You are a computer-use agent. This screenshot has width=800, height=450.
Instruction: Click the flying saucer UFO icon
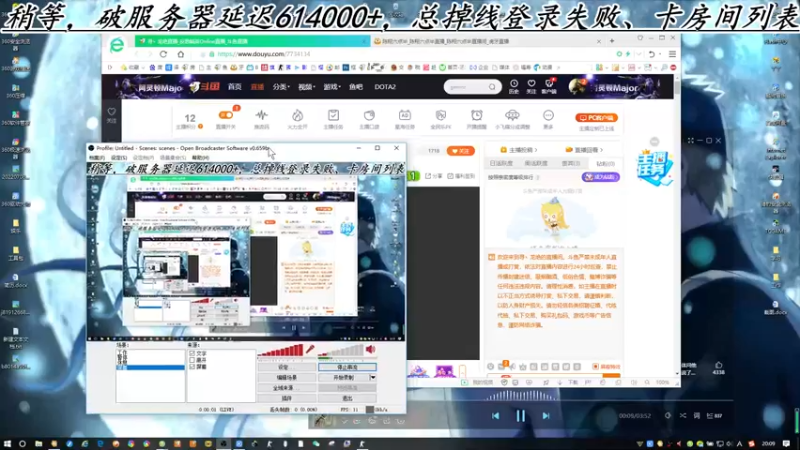512,115
